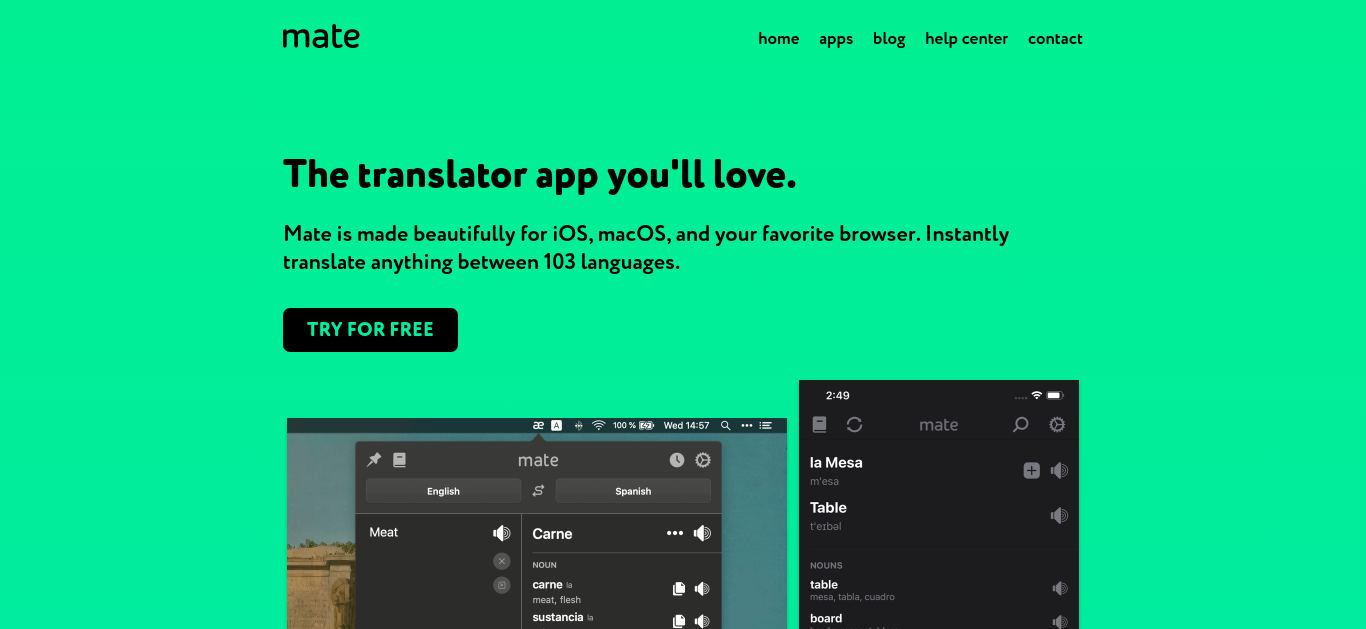Click the Wi-Fi icon in mac menu bar
Screen dimensions: 1366x629
(598, 425)
